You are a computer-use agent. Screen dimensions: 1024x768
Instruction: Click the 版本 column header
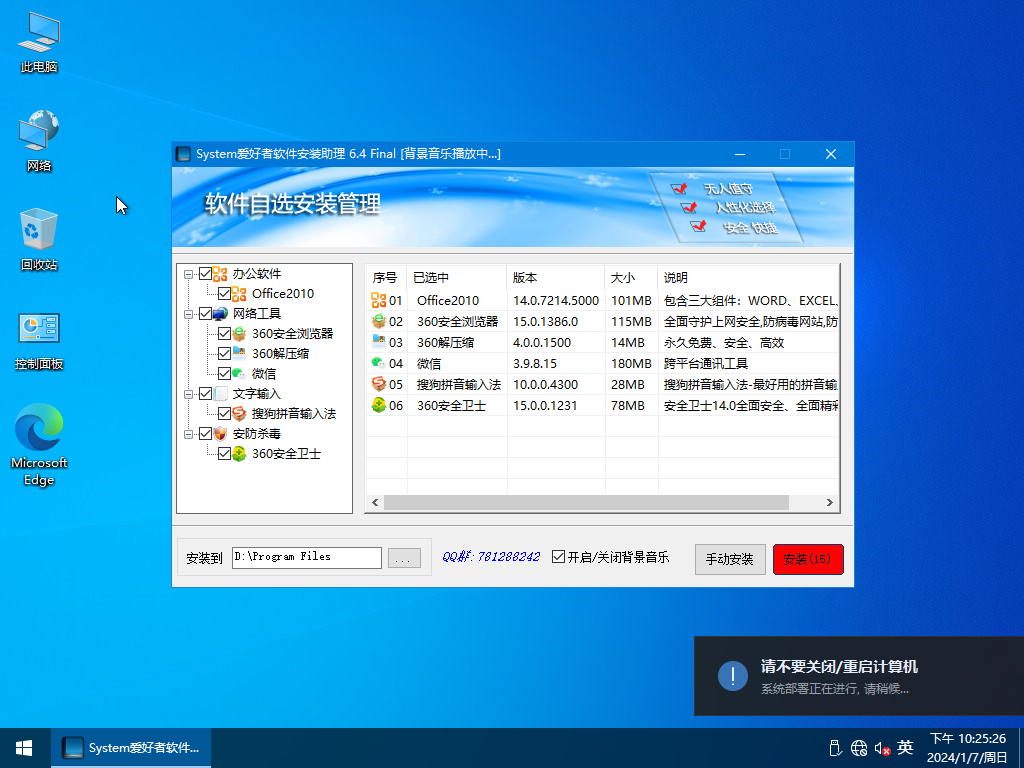556,278
